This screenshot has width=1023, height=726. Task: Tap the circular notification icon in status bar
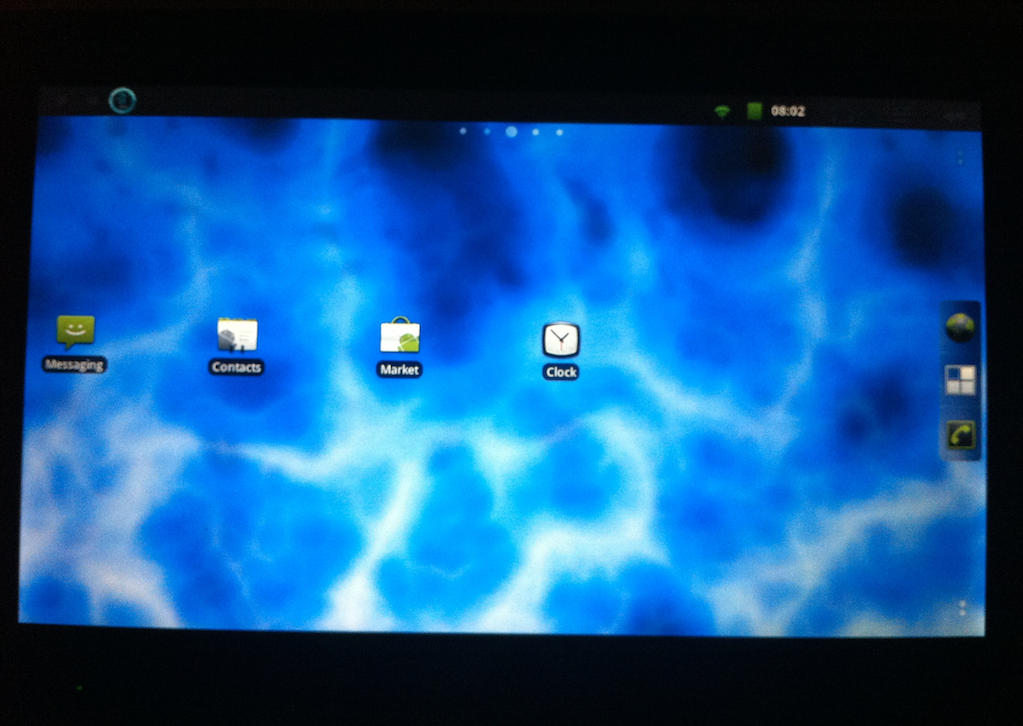122,100
